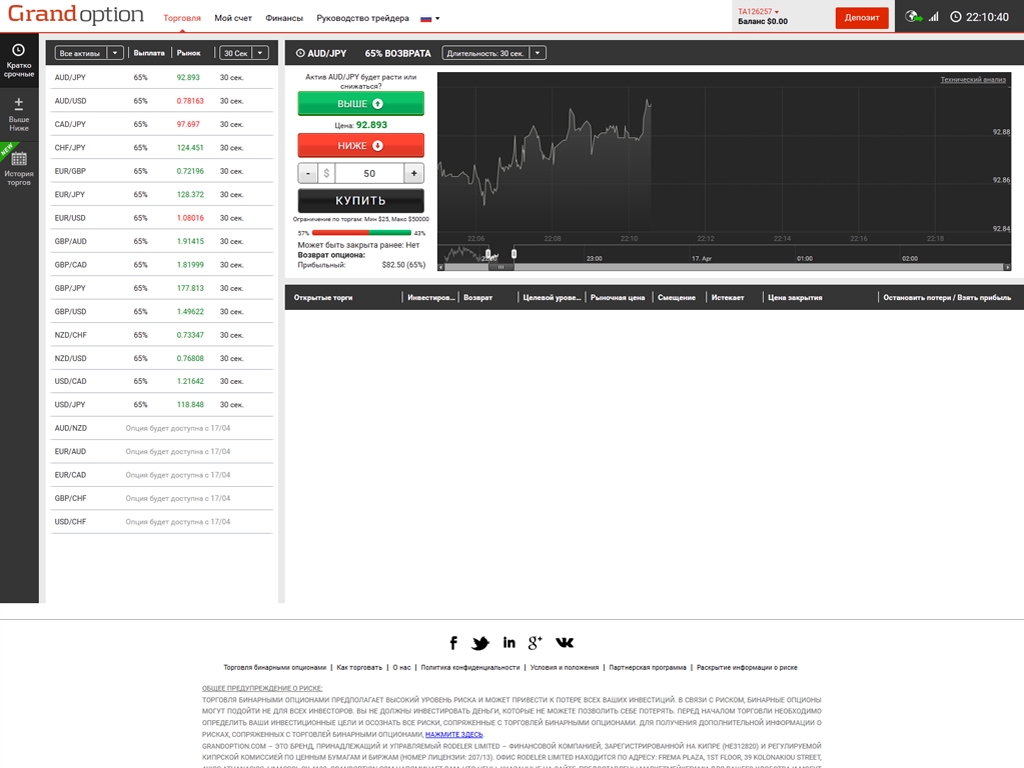The width and height of the screenshot is (1024, 768).
Task: Open the Google Plus icon
Action: point(535,643)
